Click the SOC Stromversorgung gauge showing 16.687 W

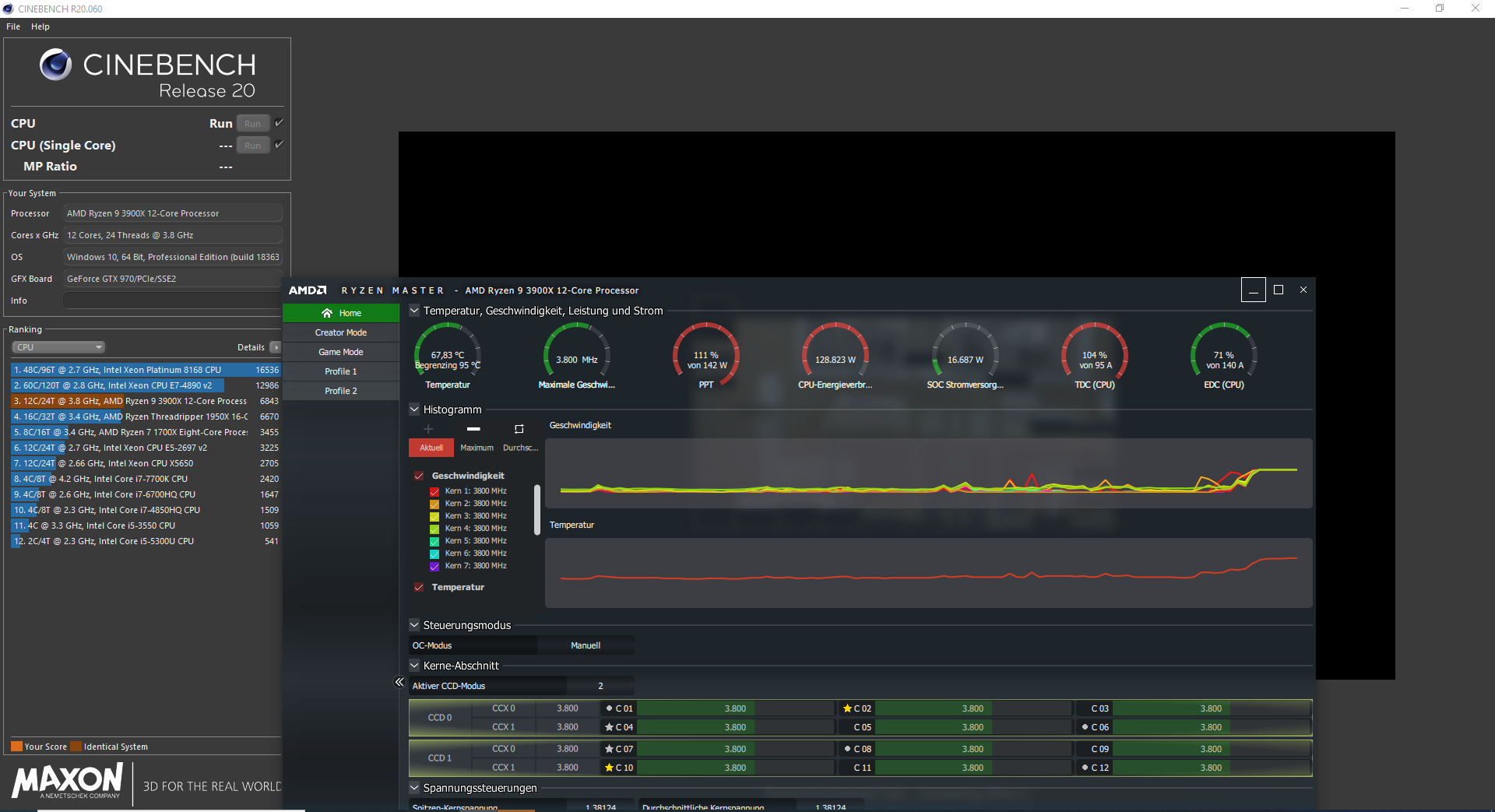pos(966,355)
